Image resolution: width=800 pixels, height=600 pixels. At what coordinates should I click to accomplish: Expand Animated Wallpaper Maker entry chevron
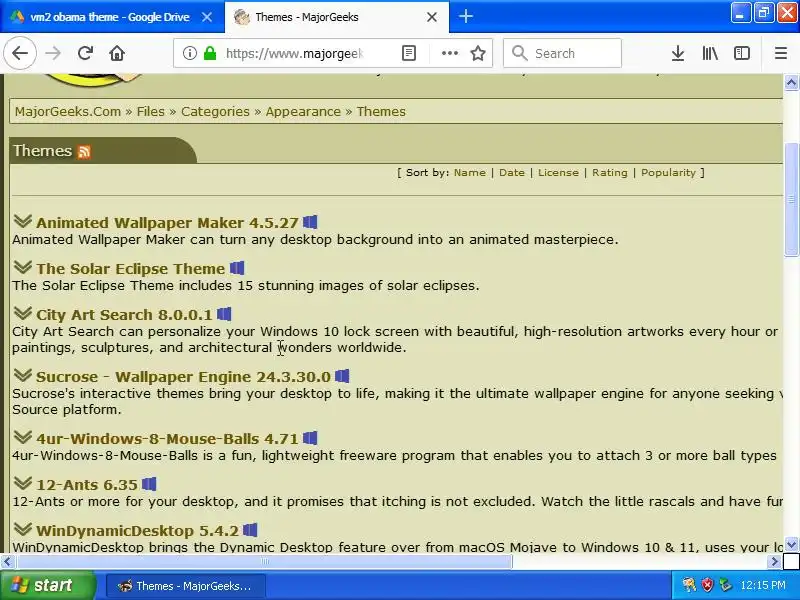[22, 221]
